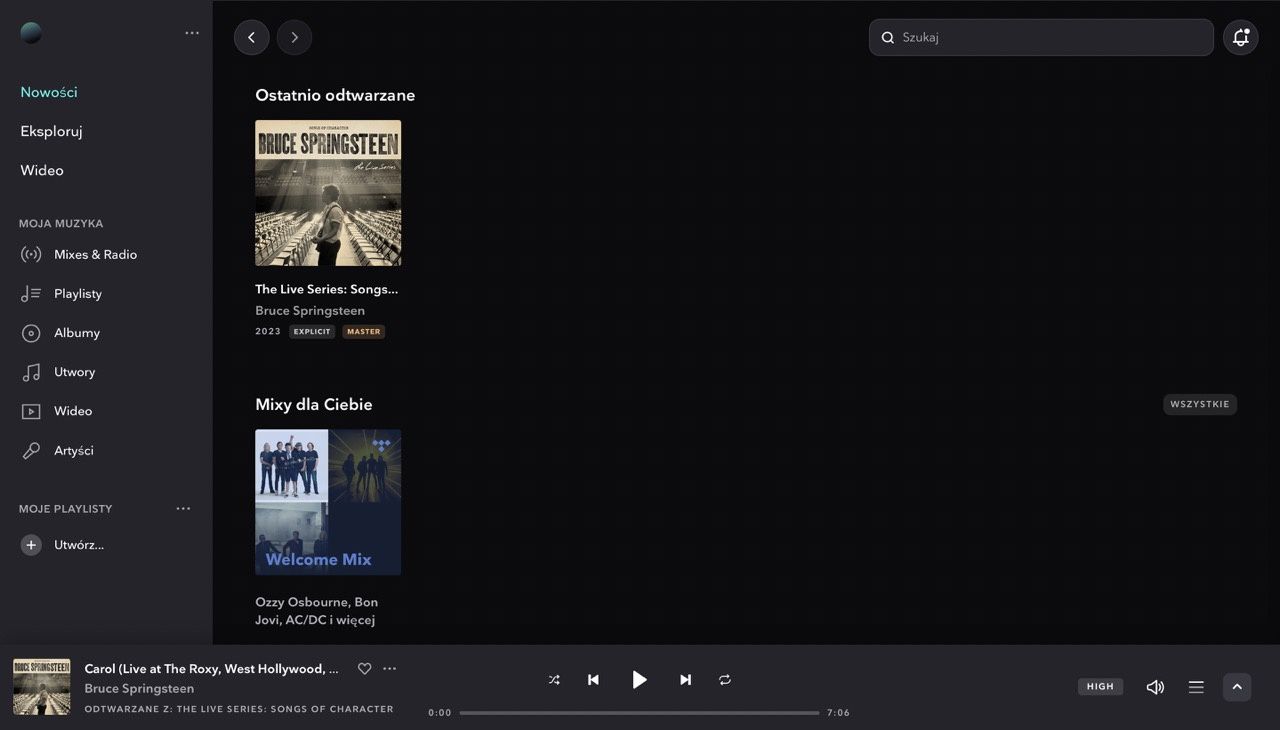
Task: Open Utwory in Moja Muzyka
Action: [x=75, y=371]
